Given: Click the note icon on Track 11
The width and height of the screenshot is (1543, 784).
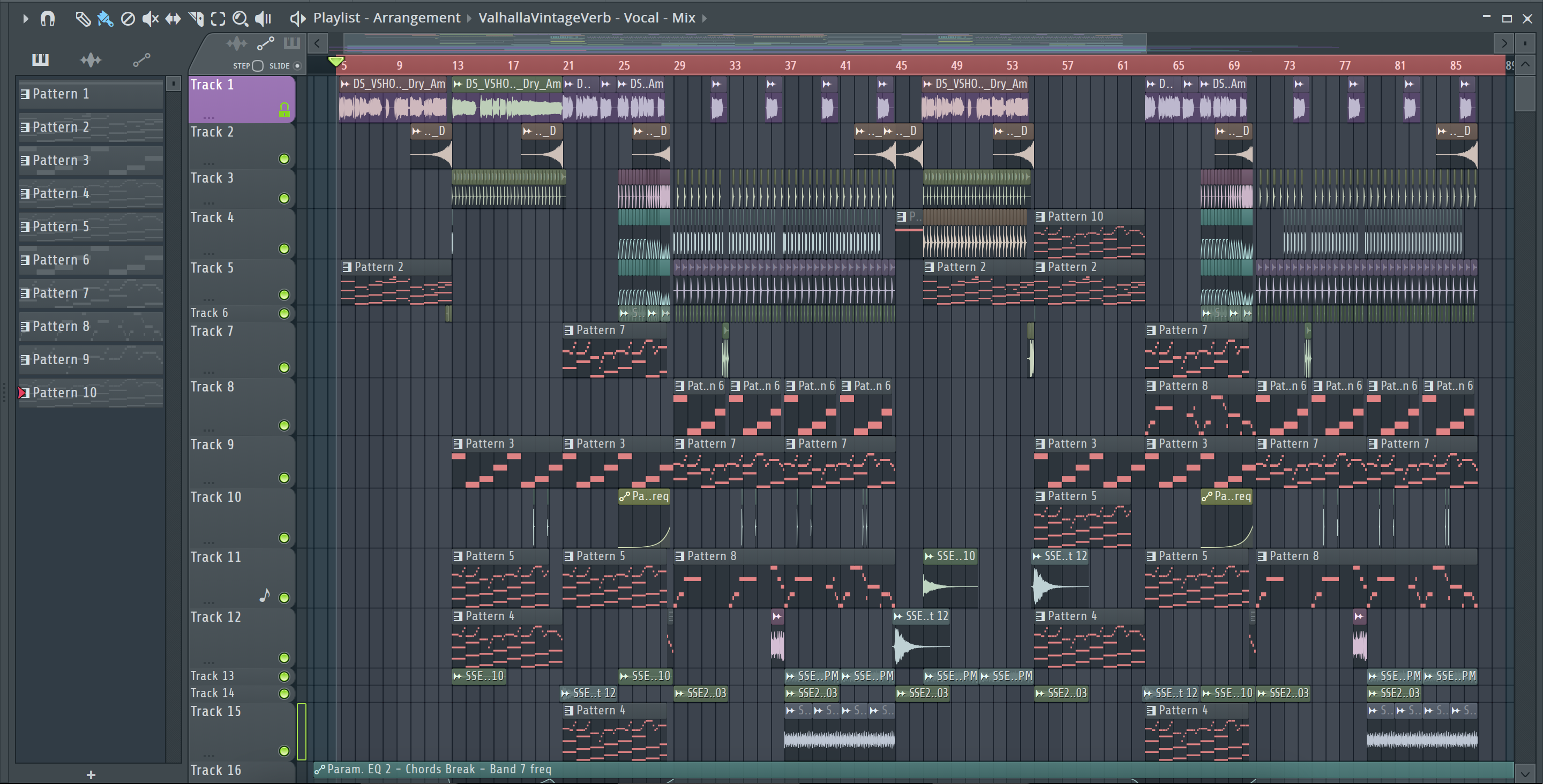Looking at the screenshot, I should (265, 595).
